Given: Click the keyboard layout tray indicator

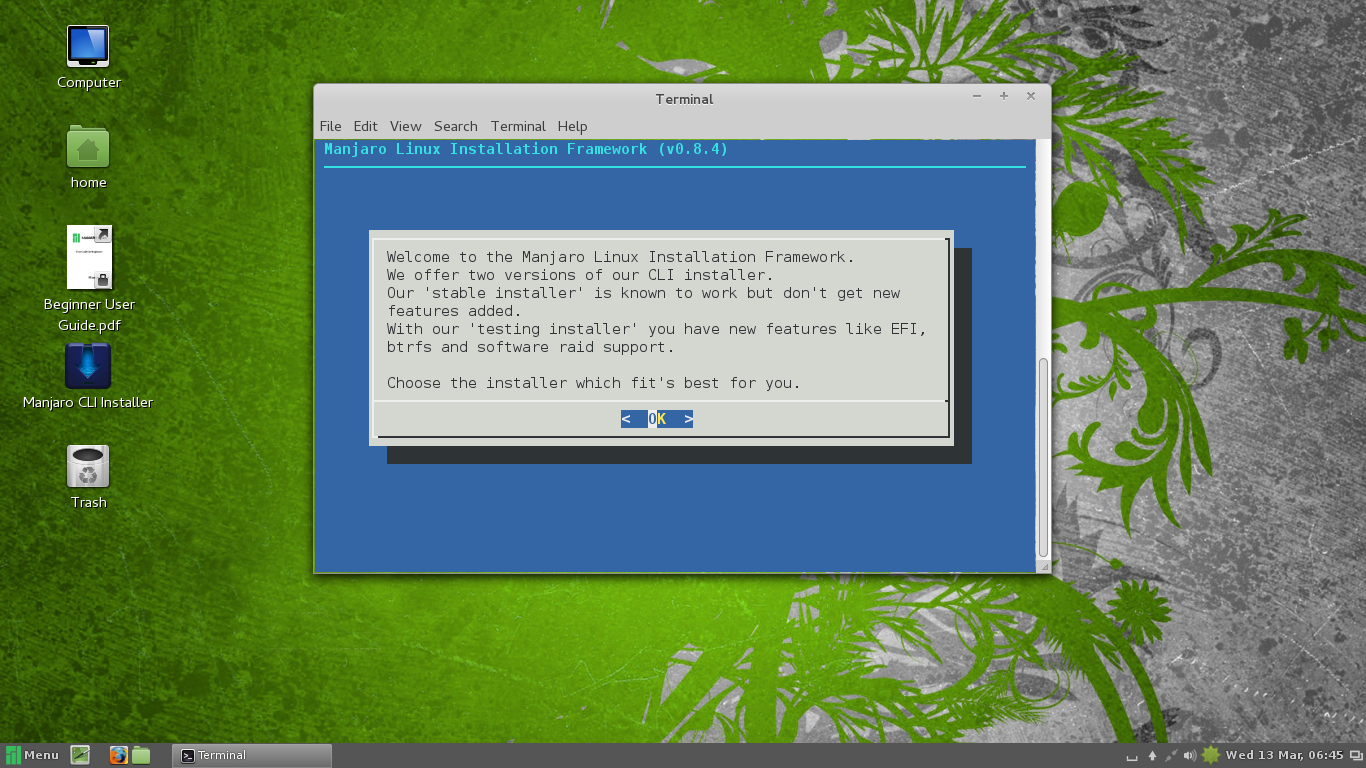Looking at the screenshot, I should (x=1132, y=756).
